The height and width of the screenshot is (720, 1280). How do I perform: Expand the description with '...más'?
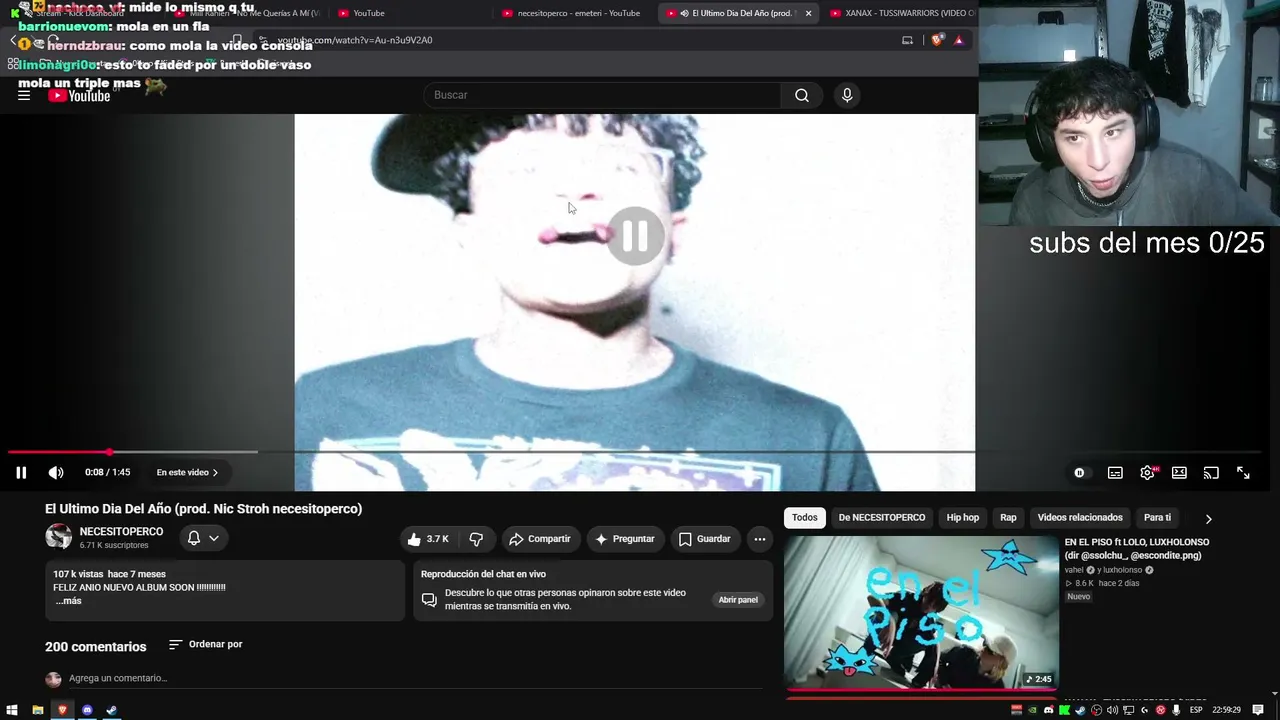point(69,601)
